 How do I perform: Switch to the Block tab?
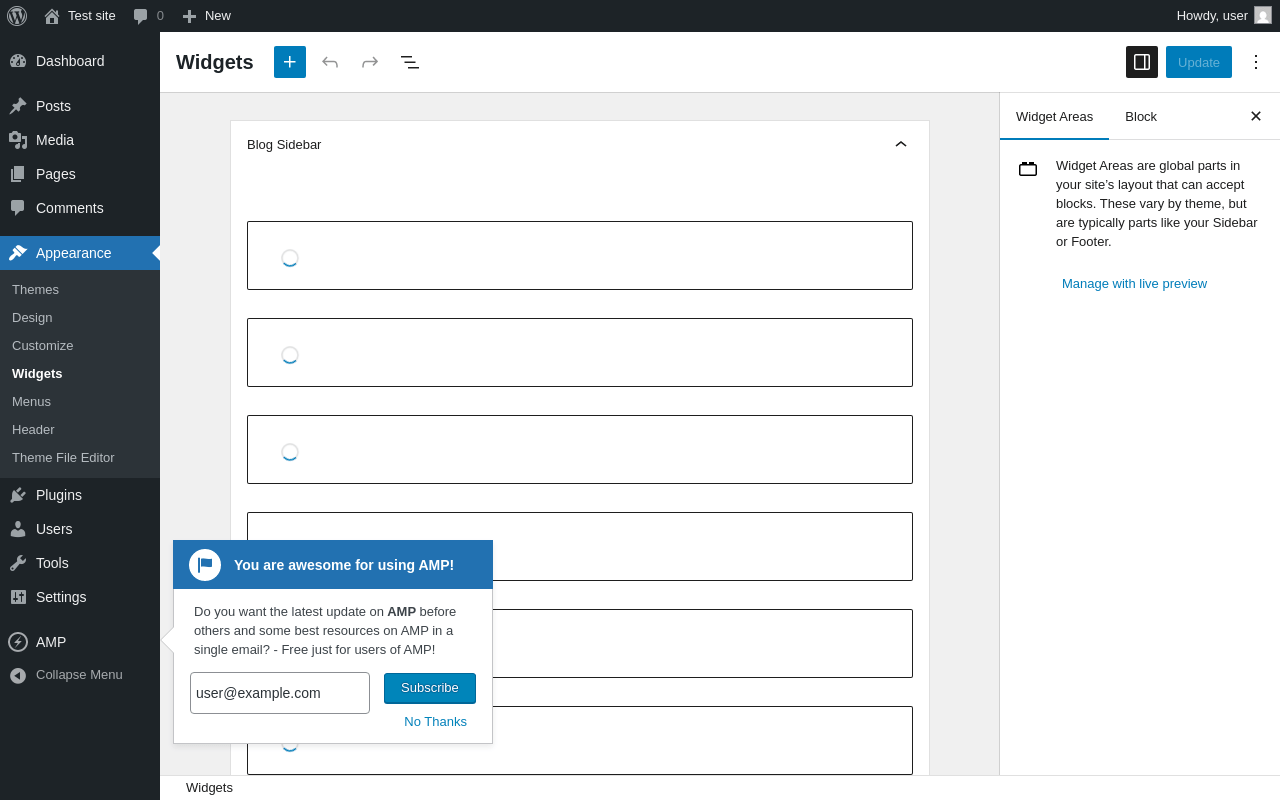point(1141,116)
